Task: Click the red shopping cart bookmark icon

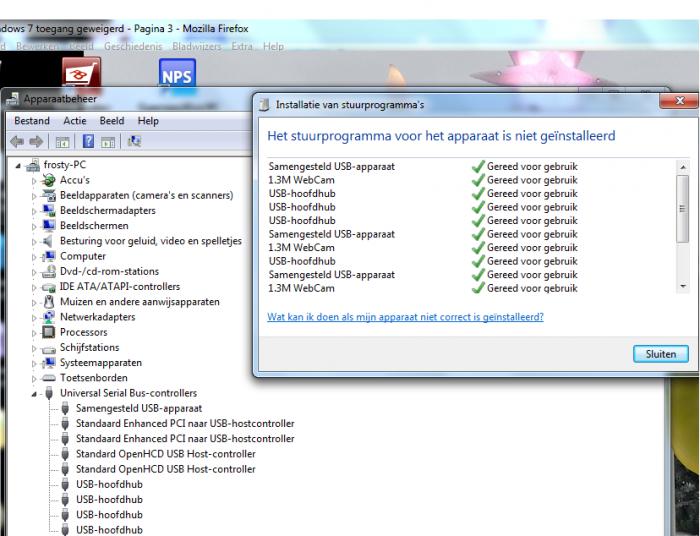Action: pyautogui.click(x=81, y=73)
